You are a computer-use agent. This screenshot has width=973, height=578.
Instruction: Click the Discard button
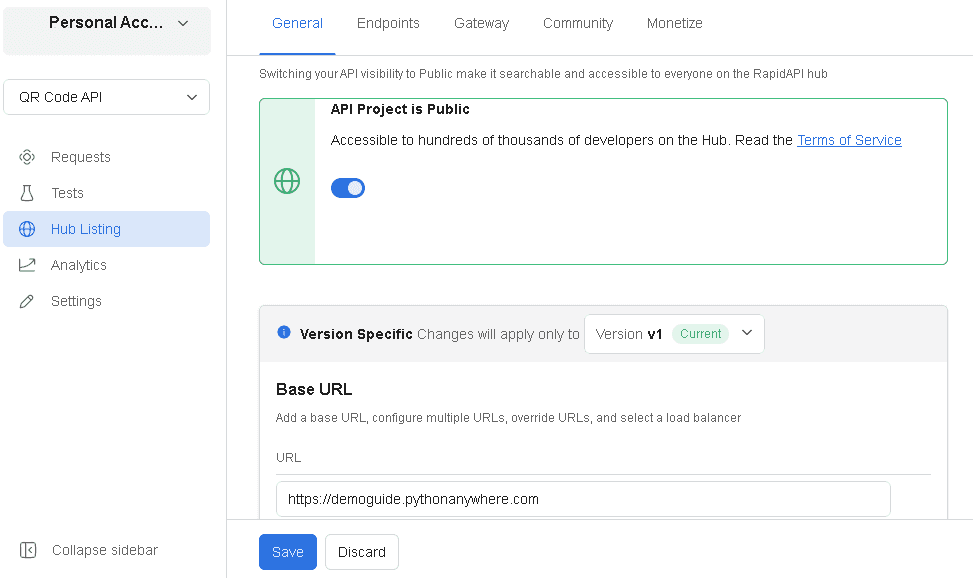362,552
